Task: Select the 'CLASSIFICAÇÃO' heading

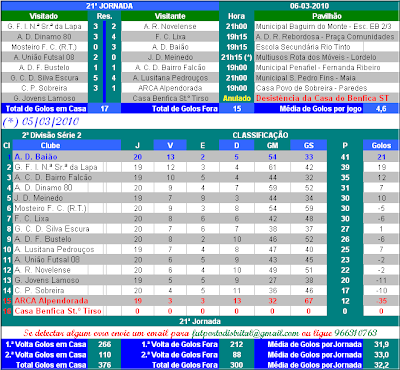Action: coord(260,135)
